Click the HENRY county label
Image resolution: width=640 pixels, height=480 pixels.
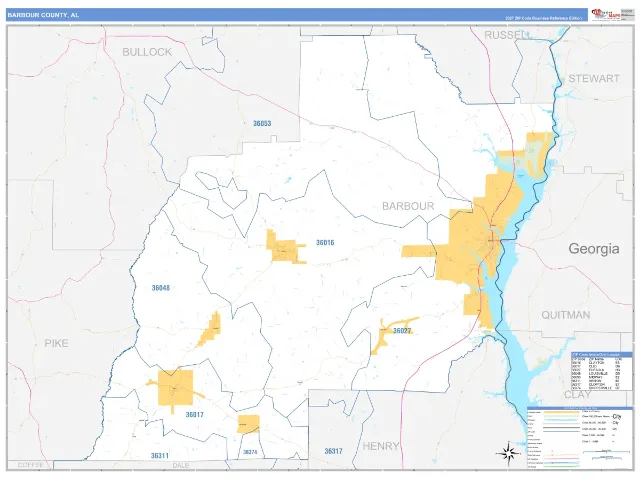[381, 446]
